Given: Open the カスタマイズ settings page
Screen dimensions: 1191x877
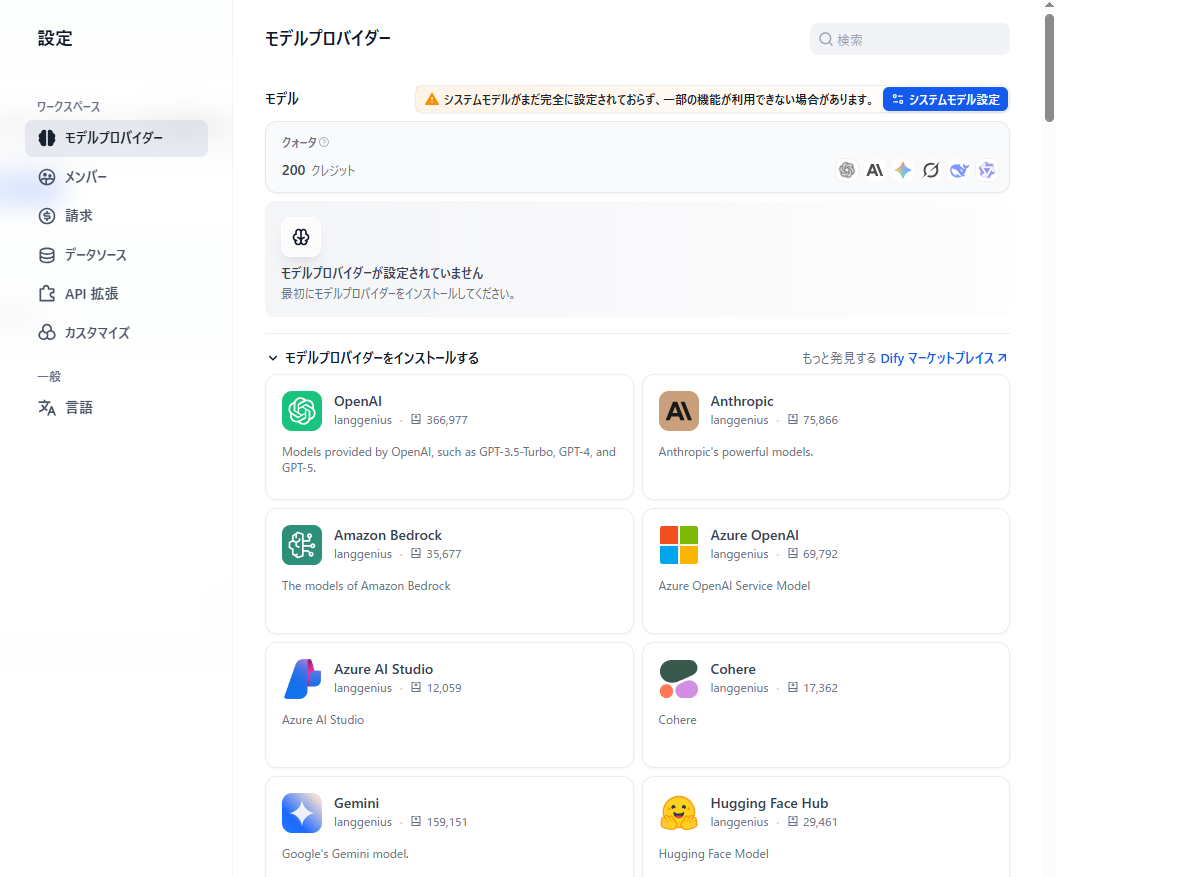Looking at the screenshot, I should [96, 333].
